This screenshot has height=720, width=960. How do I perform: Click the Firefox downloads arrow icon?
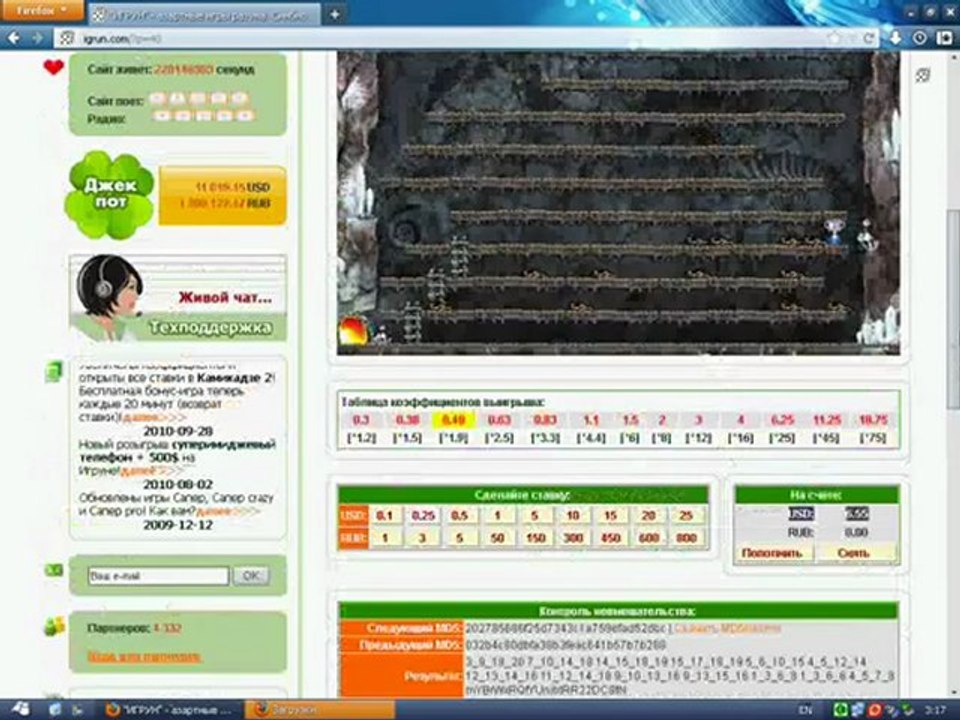894,38
